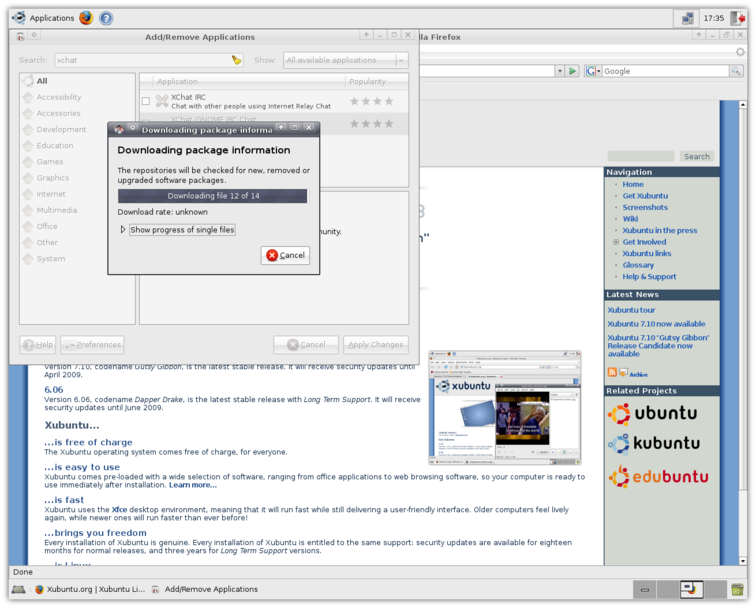The height and width of the screenshot is (608, 756).
Task: Open the Firefox address bar history dropdown
Action: (x=559, y=71)
